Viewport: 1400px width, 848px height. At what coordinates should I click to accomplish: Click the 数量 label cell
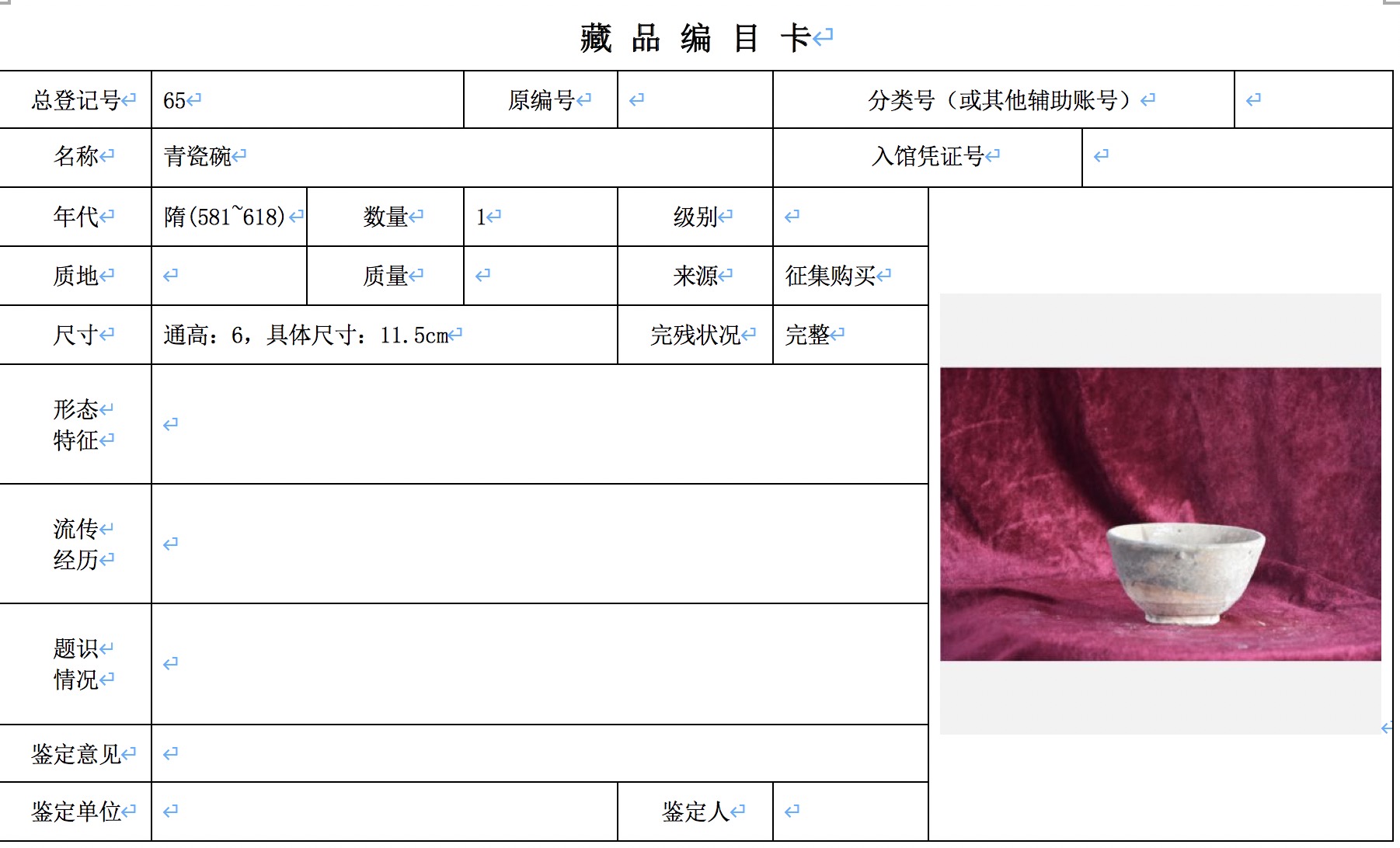click(x=385, y=217)
